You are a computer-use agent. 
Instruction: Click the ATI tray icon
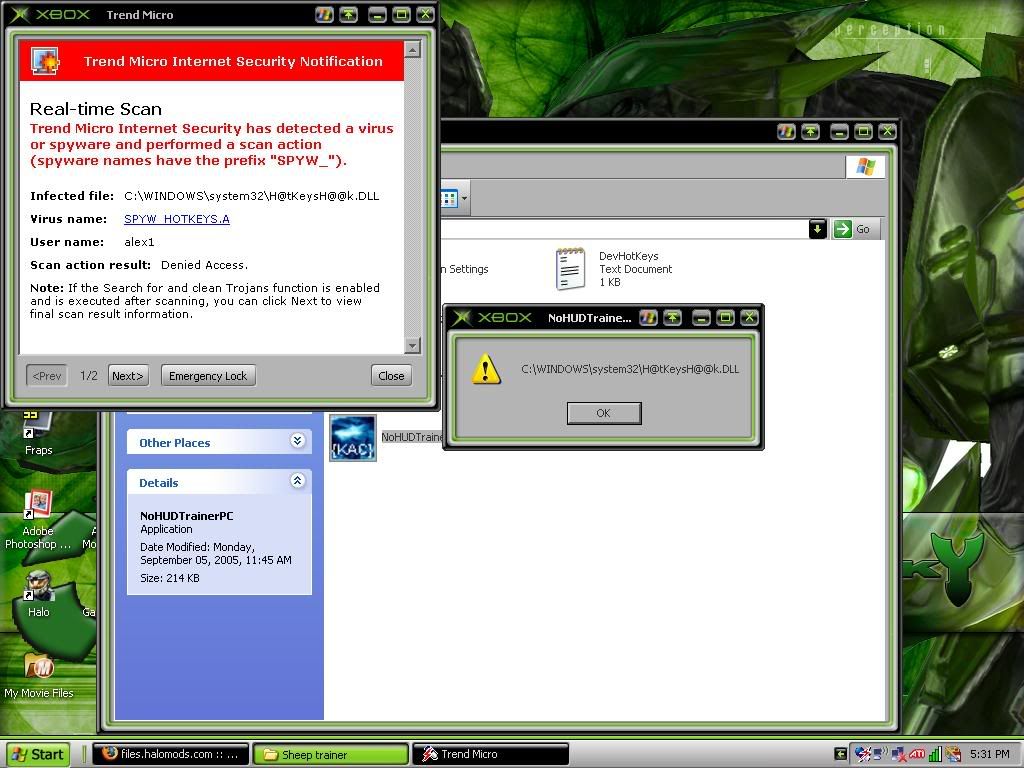pos(917,754)
